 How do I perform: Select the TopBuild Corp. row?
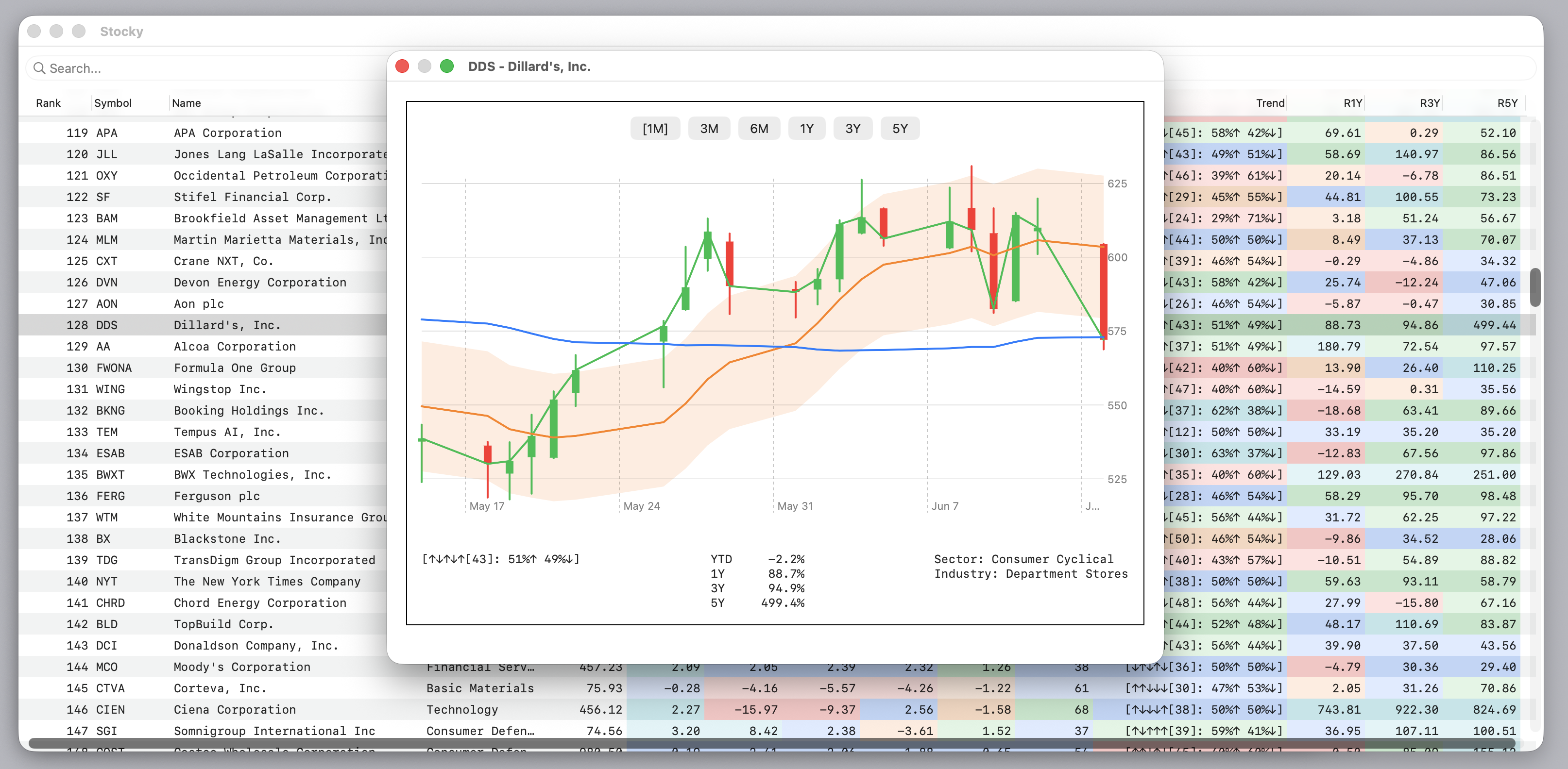[x=202, y=623]
